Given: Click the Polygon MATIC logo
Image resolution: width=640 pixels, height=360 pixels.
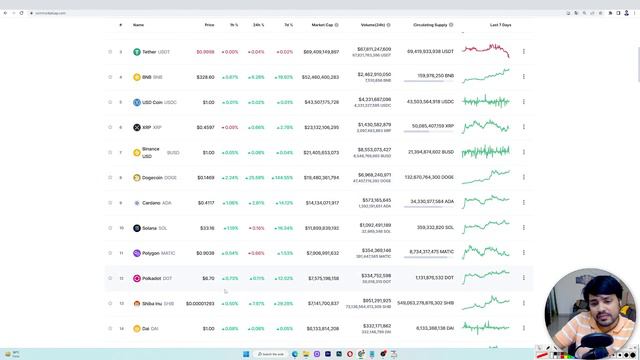Looking at the screenshot, I should (137, 253).
